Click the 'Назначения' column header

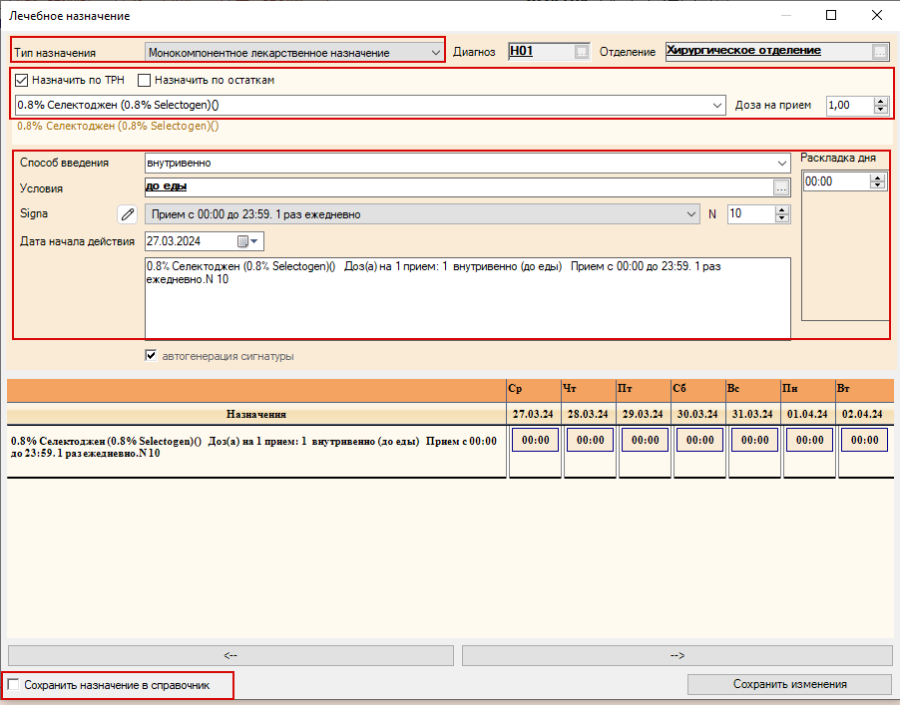256,414
